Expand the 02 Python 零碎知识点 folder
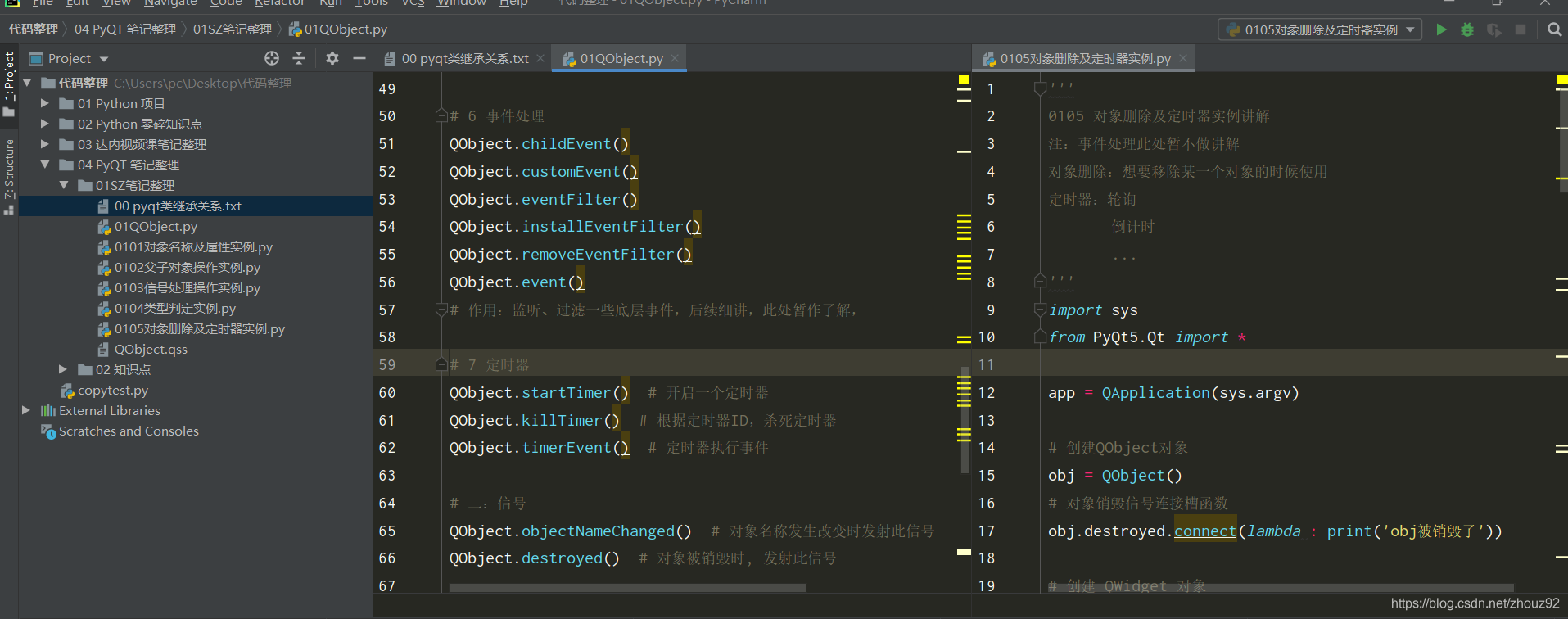Viewport: 1568px width, 619px height. (x=45, y=124)
